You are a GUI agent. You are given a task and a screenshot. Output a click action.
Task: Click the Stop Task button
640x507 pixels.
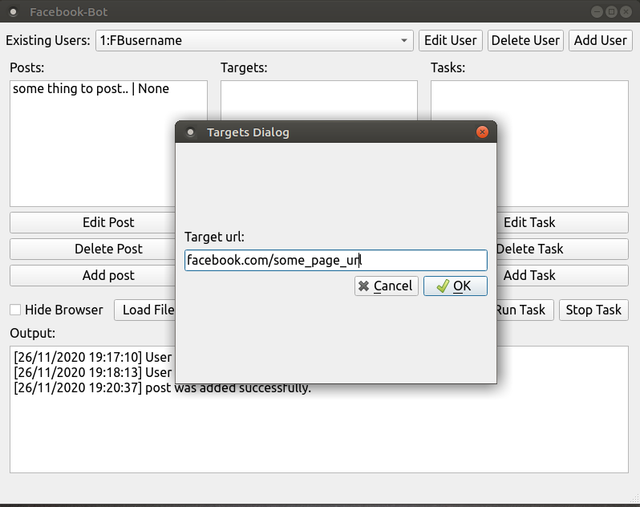[x=593, y=310]
